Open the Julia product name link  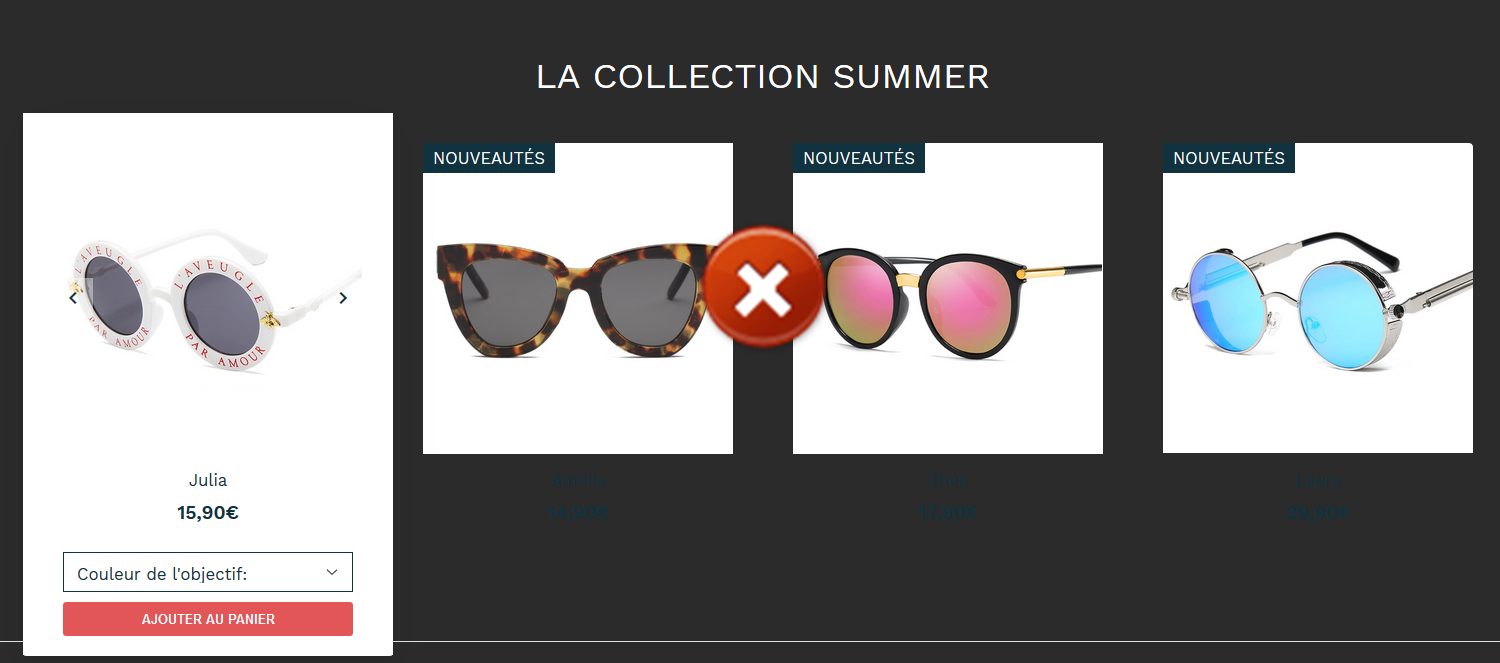pos(208,480)
